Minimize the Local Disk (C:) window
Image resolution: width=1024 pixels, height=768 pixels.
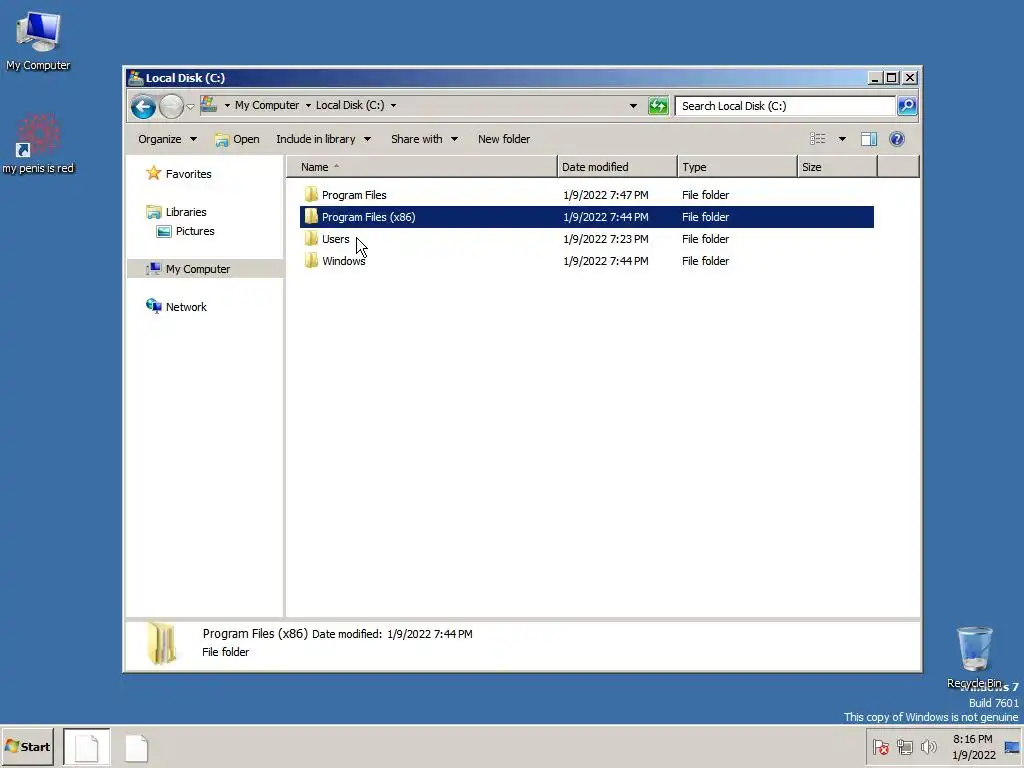pos(875,78)
